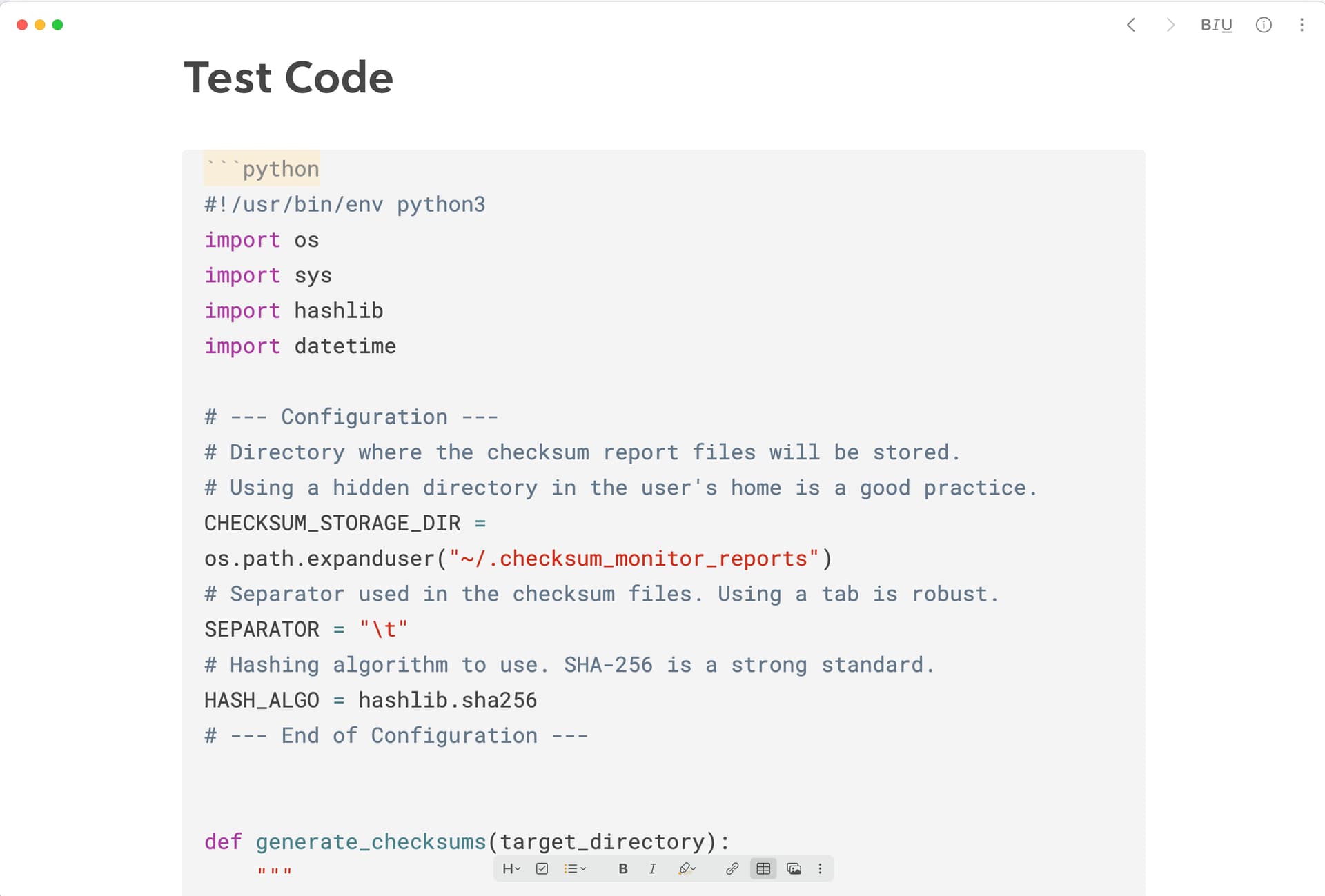Maximize the window with green button
Viewport: 1325px width, 896px height.
point(58,25)
